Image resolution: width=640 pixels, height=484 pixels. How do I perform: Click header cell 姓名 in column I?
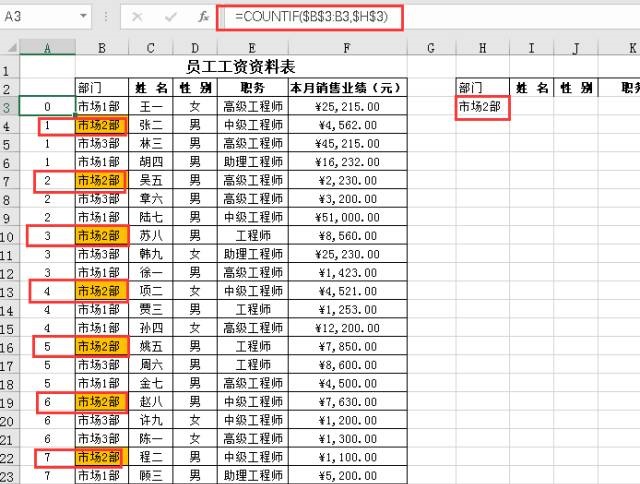pos(531,87)
